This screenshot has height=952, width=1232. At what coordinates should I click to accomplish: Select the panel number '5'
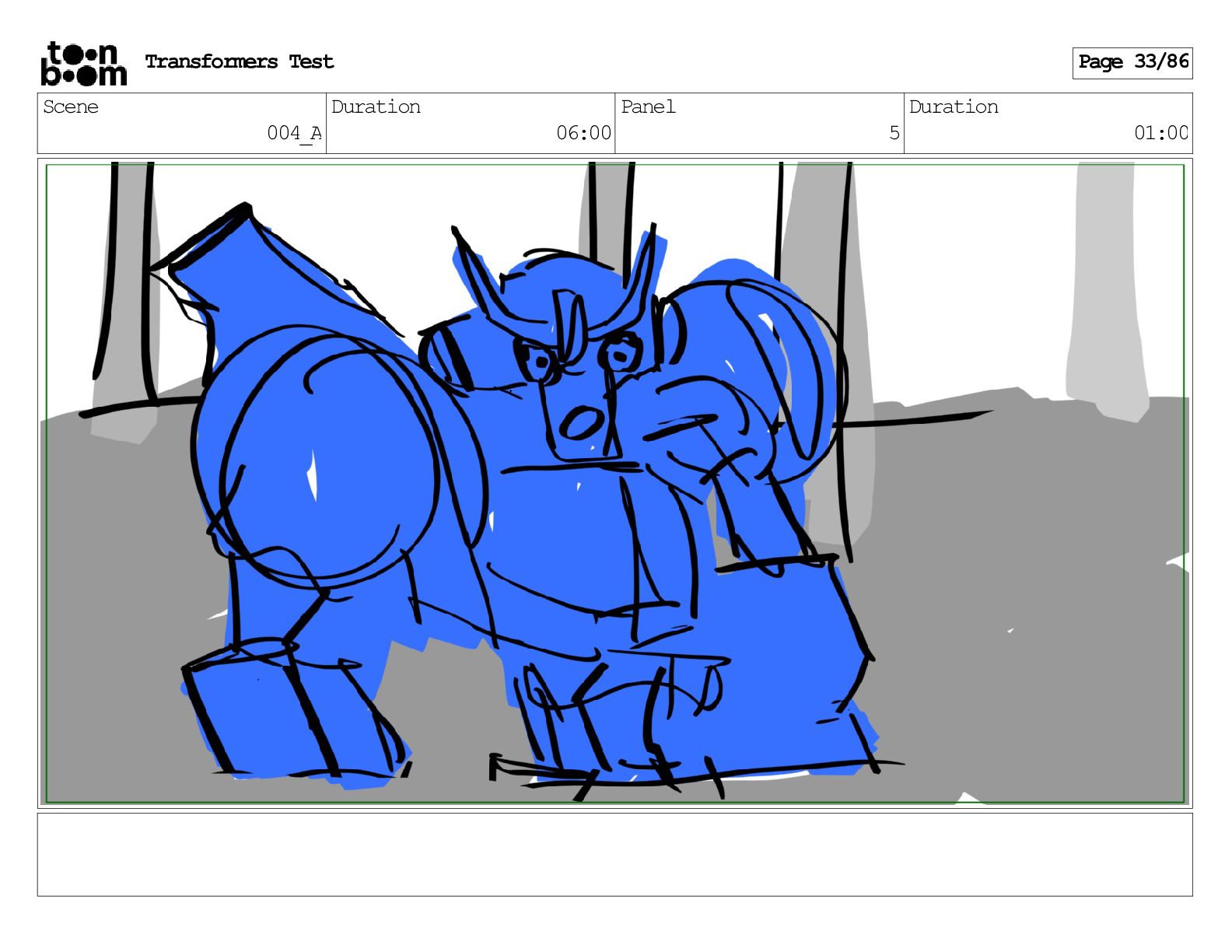tap(894, 133)
